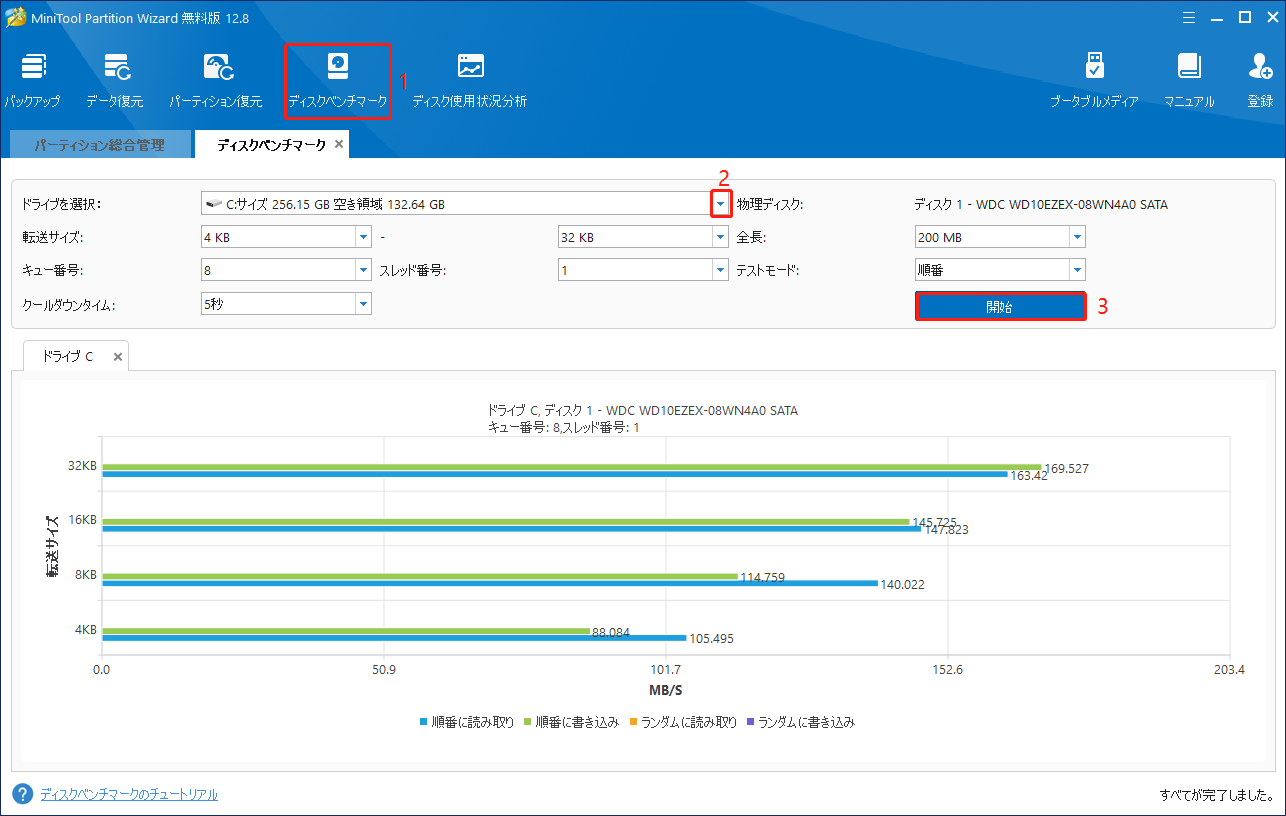Open ディスクベンチマークのチュートリアル link
Screen dimensions: 1286x816
click(x=129, y=794)
